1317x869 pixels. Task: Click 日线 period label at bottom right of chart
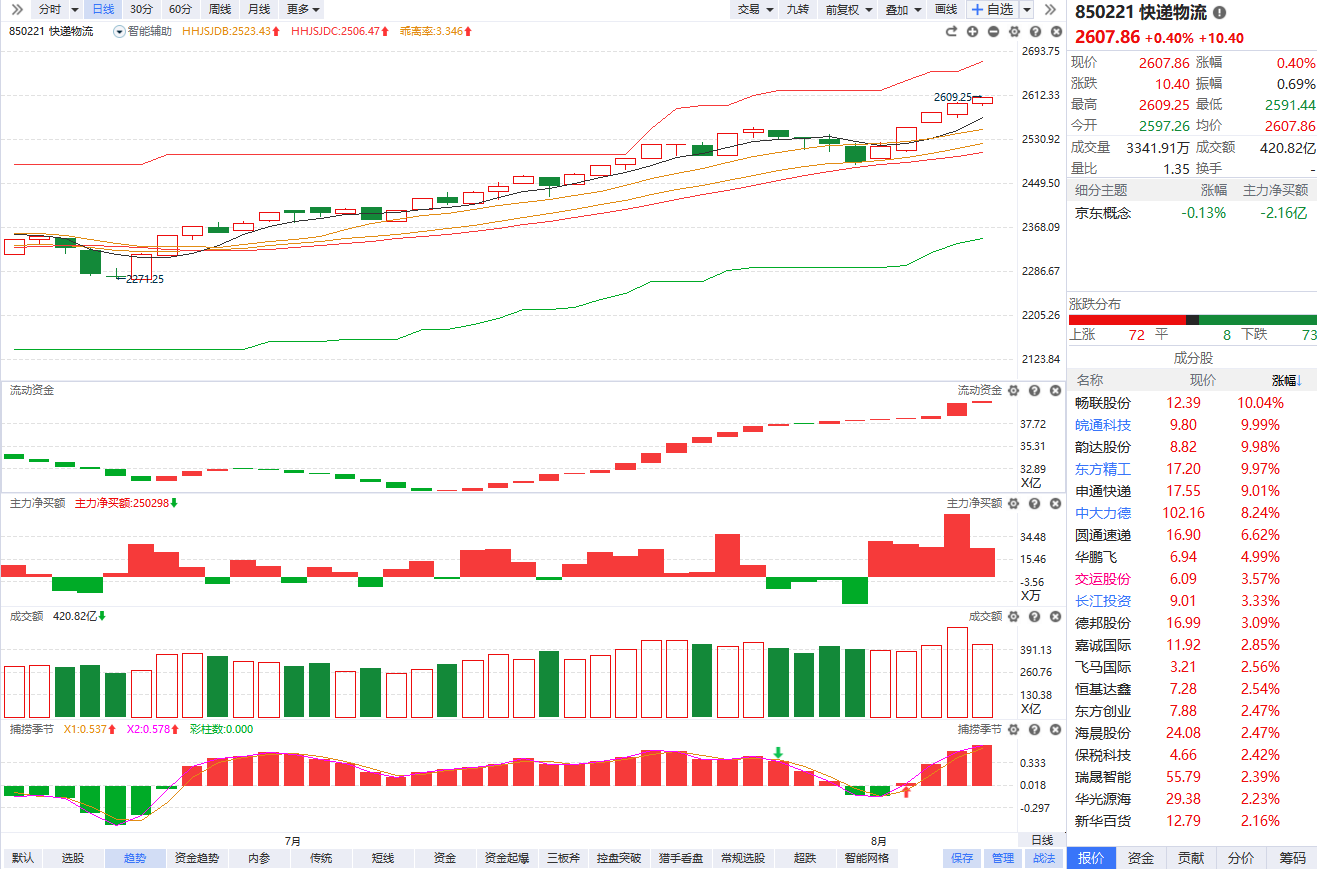pos(1042,840)
